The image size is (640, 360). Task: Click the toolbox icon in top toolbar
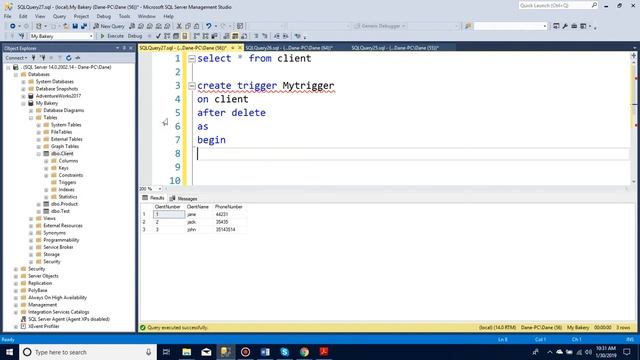tap(574, 26)
